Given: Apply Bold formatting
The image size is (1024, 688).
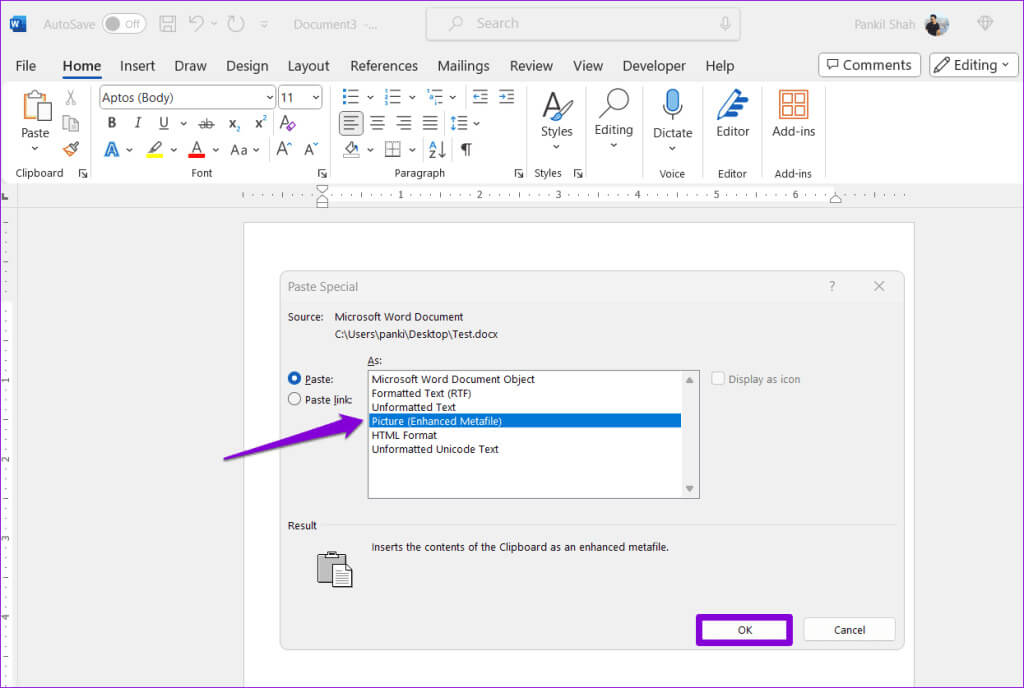Looking at the screenshot, I should (112, 123).
